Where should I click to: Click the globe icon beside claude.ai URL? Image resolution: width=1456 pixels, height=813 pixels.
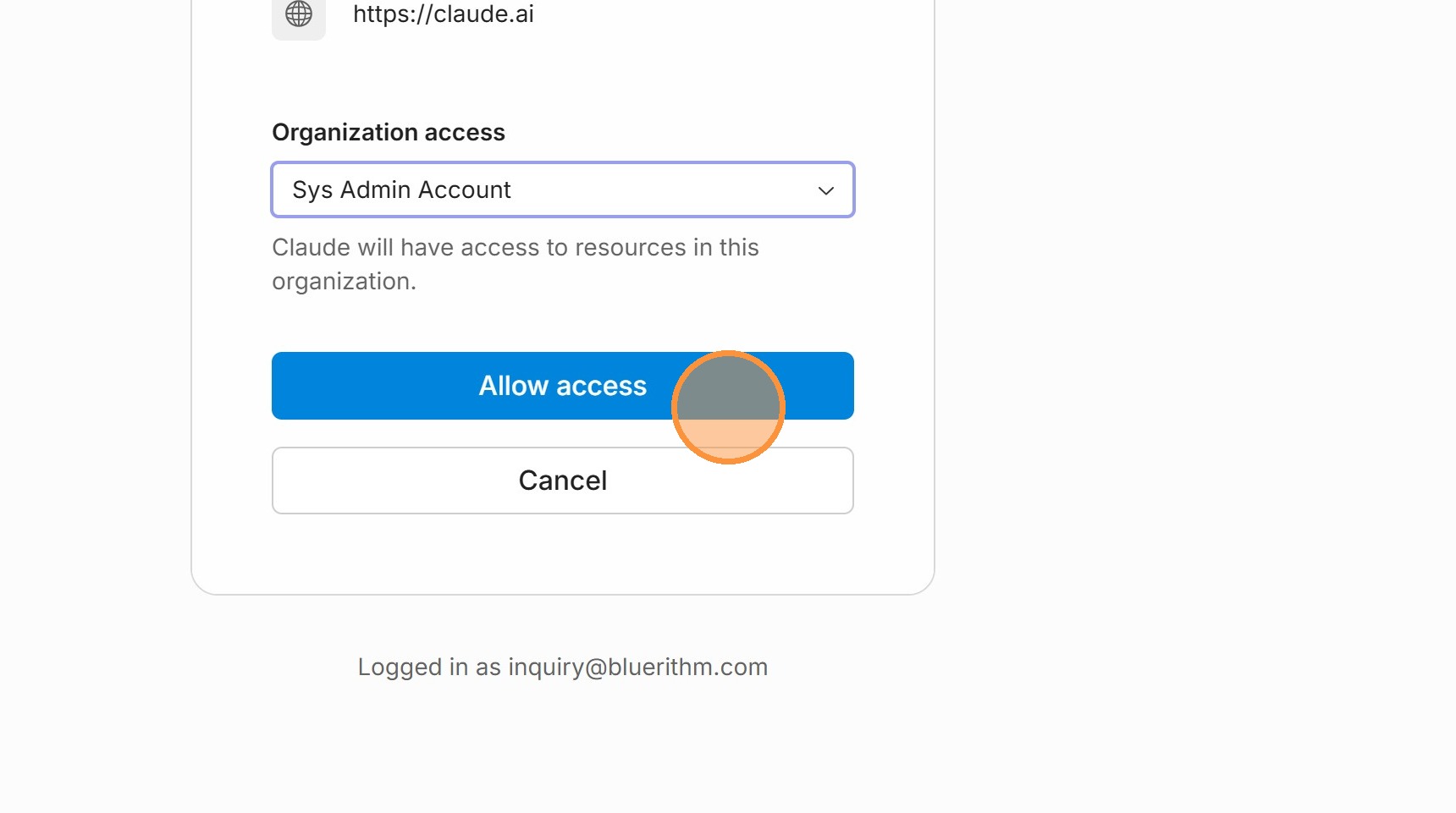(299, 14)
